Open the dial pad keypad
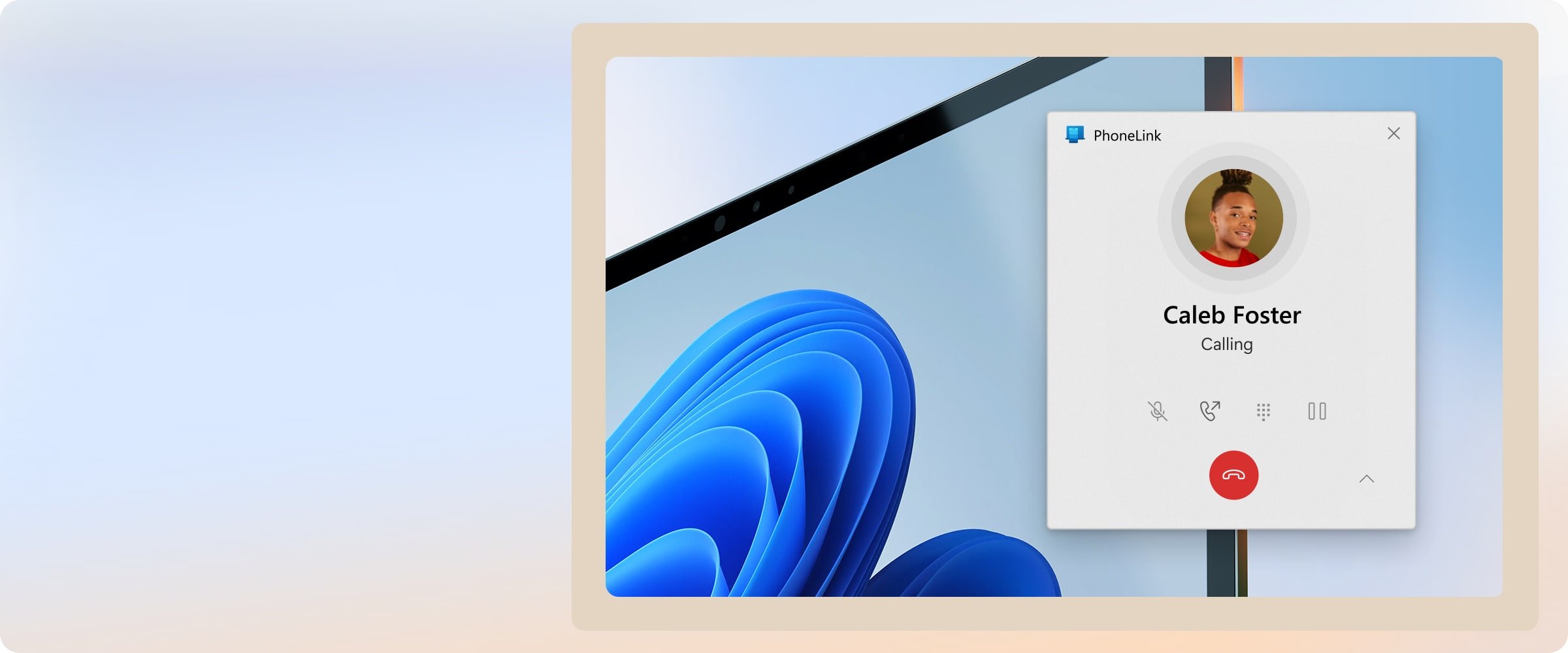1568x653 pixels. (1263, 411)
